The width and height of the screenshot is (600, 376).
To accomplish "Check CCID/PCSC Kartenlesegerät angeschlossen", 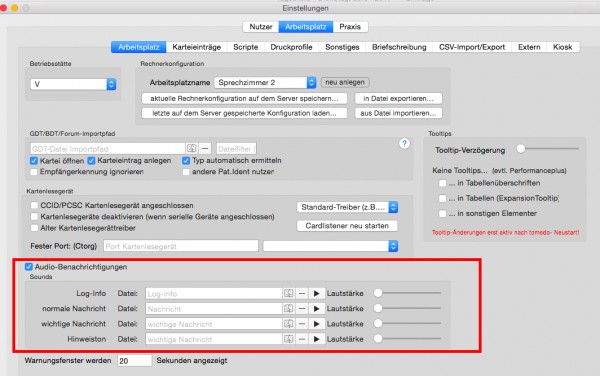I will [x=34, y=205].
